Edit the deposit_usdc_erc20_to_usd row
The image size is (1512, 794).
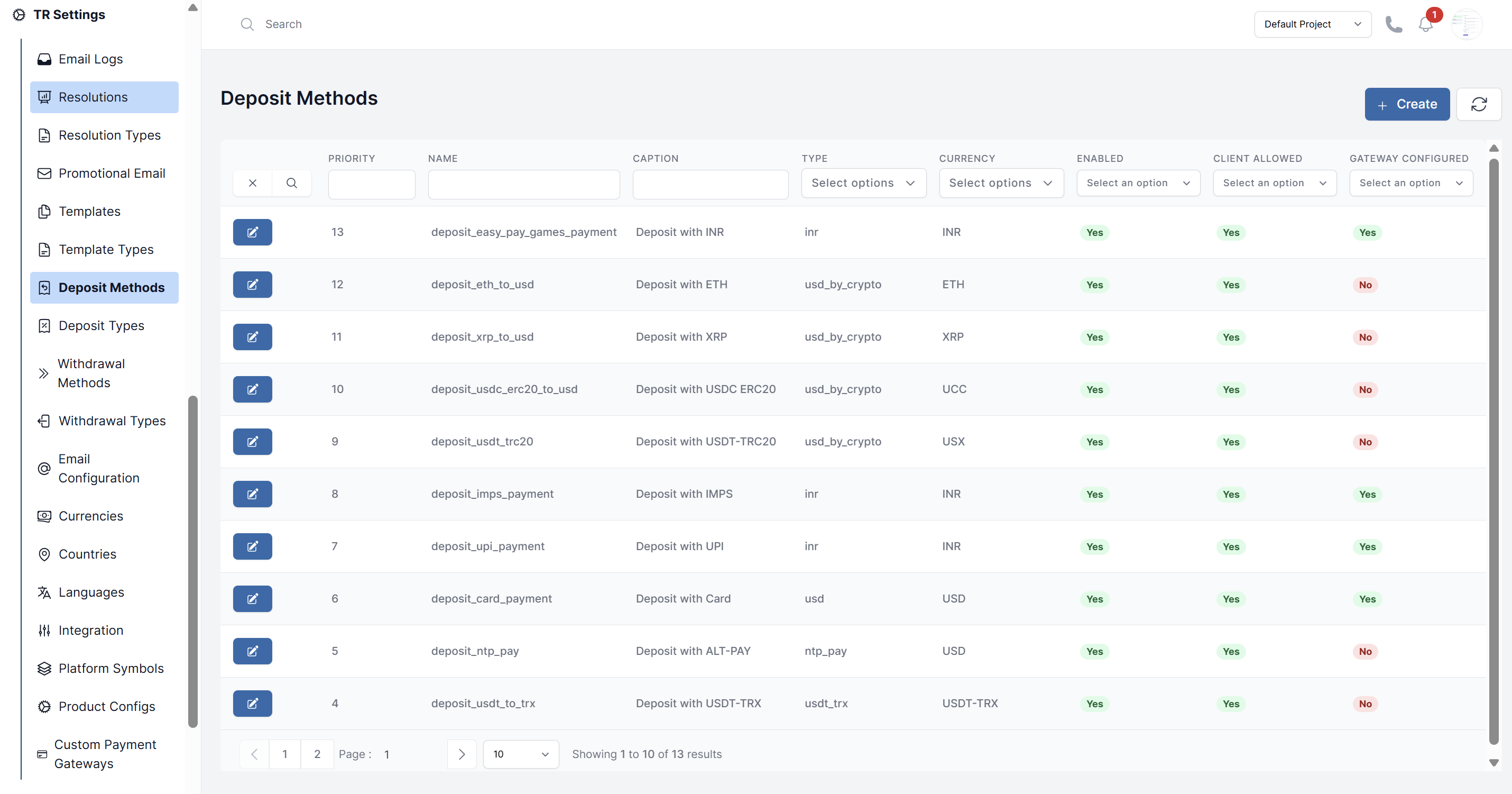[x=252, y=389]
